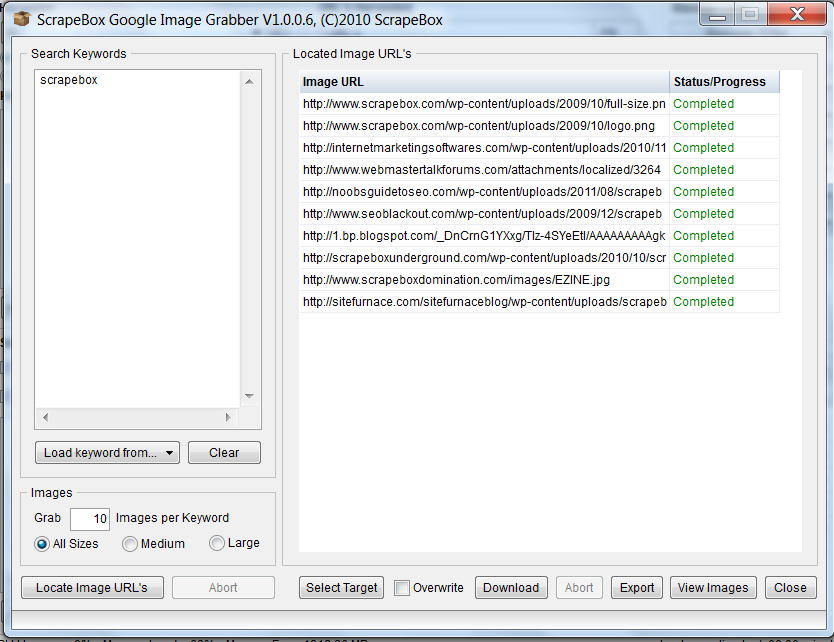Click the keyword list scroll up arrow
The image size is (834, 642).
pos(249,81)
